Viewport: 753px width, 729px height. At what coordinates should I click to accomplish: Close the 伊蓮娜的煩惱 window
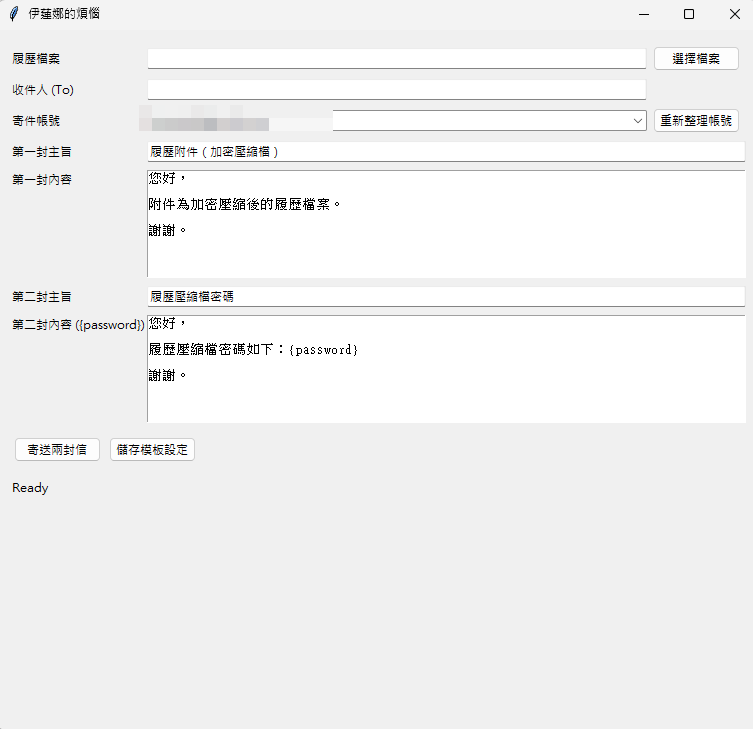point(735,14)
